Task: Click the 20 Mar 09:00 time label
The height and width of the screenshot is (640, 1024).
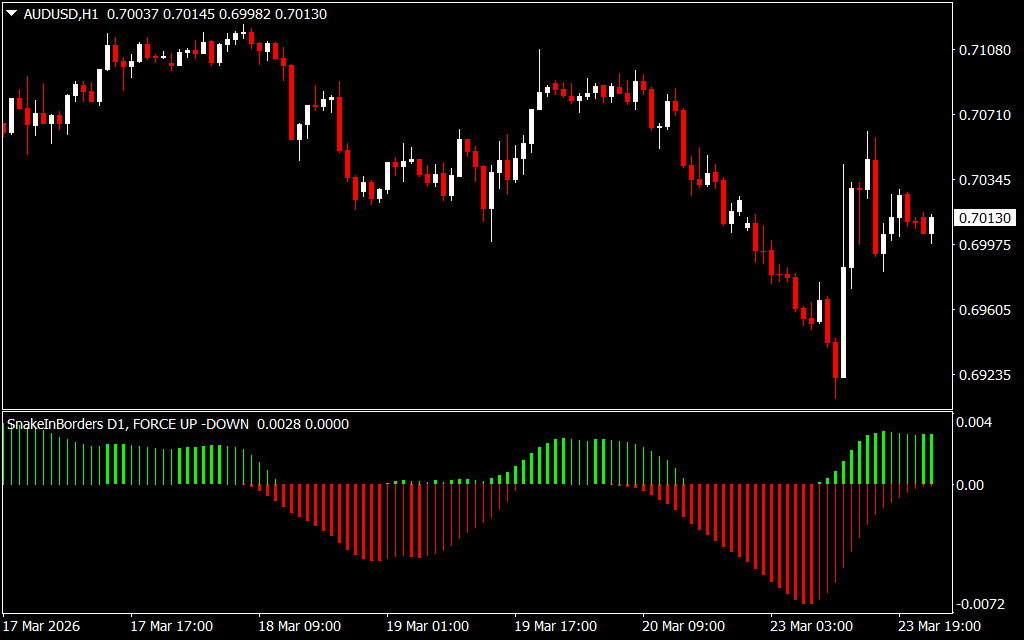Action: pos(683,626)
